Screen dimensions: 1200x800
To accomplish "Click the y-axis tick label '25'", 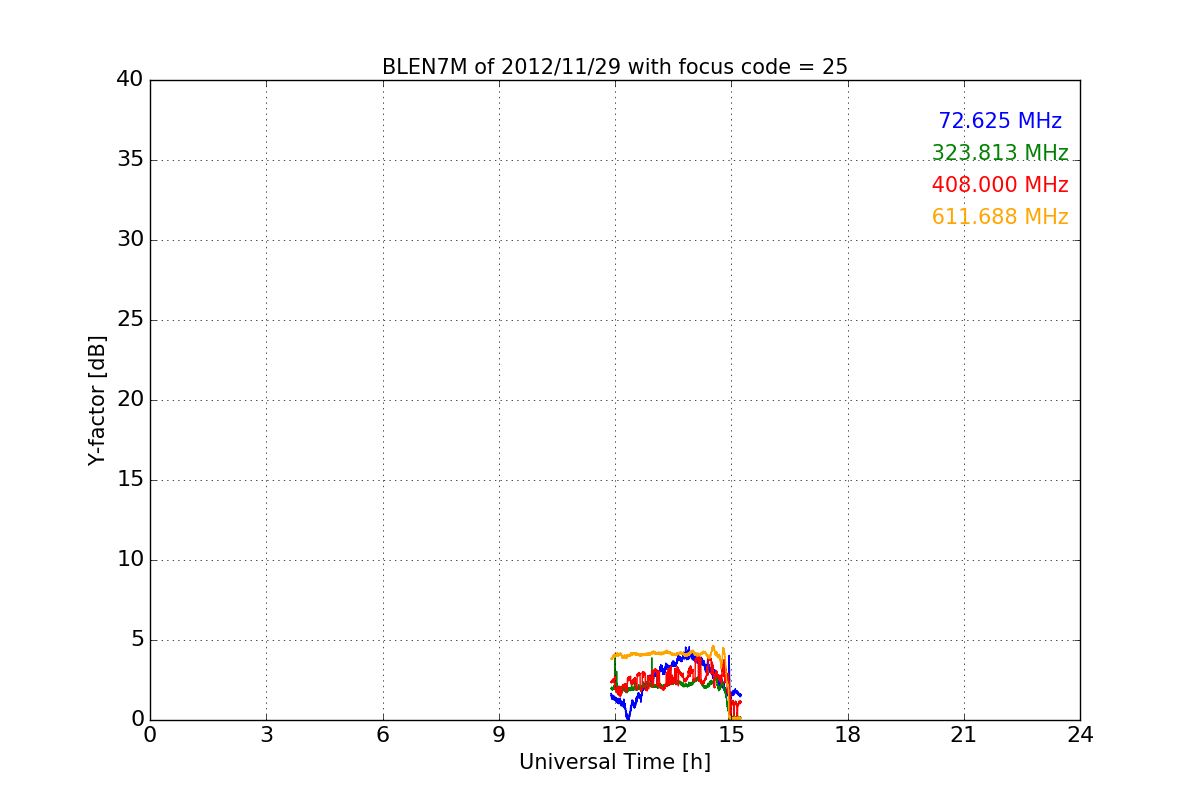I will coord(130,320).
